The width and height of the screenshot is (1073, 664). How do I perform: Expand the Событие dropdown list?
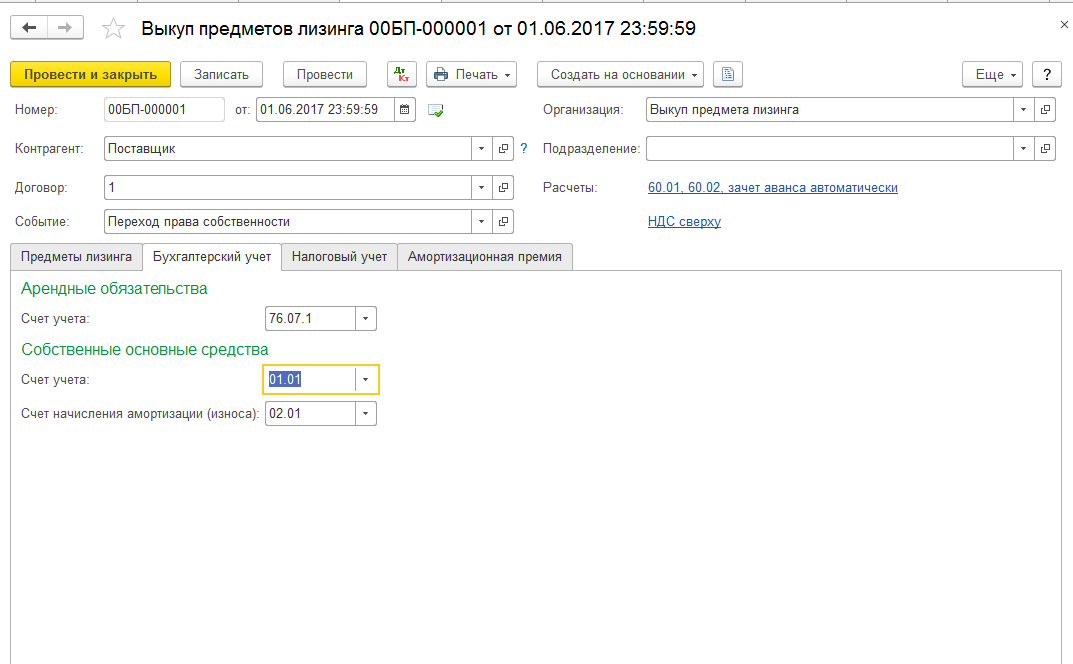482,222
